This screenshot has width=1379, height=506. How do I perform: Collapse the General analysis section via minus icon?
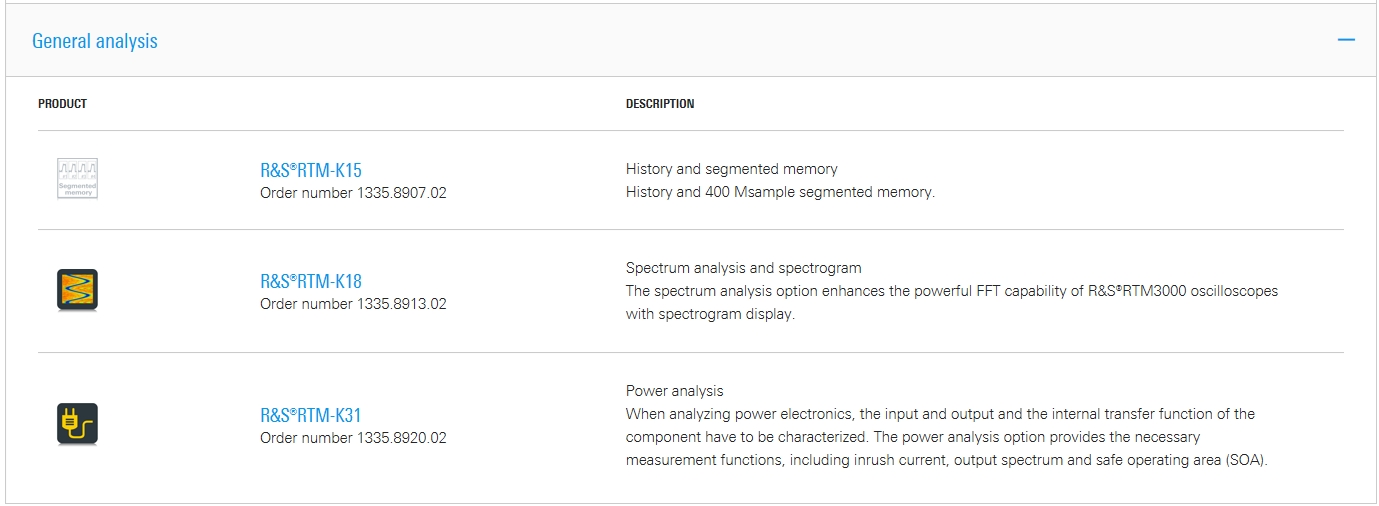1346,40
